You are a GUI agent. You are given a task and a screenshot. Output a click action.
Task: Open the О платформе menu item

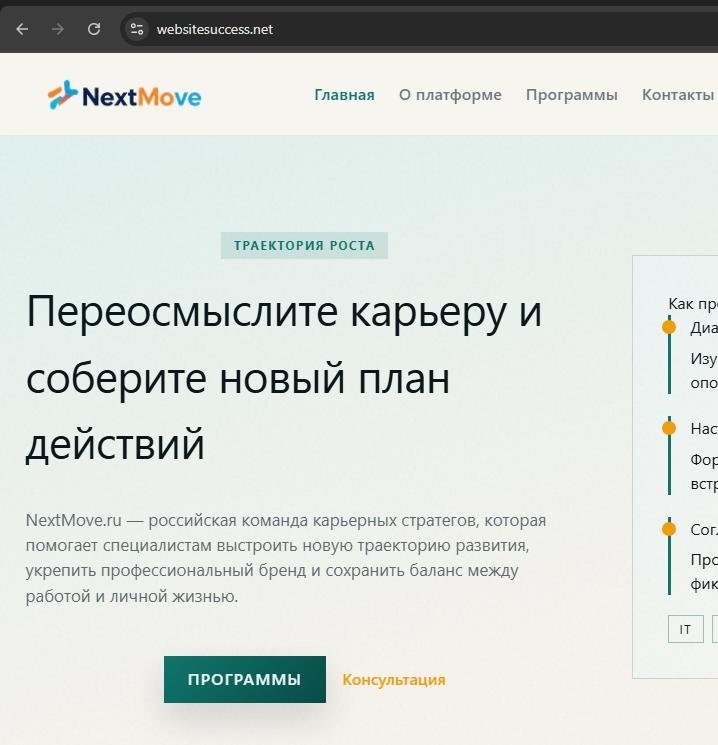click(450, 95)
